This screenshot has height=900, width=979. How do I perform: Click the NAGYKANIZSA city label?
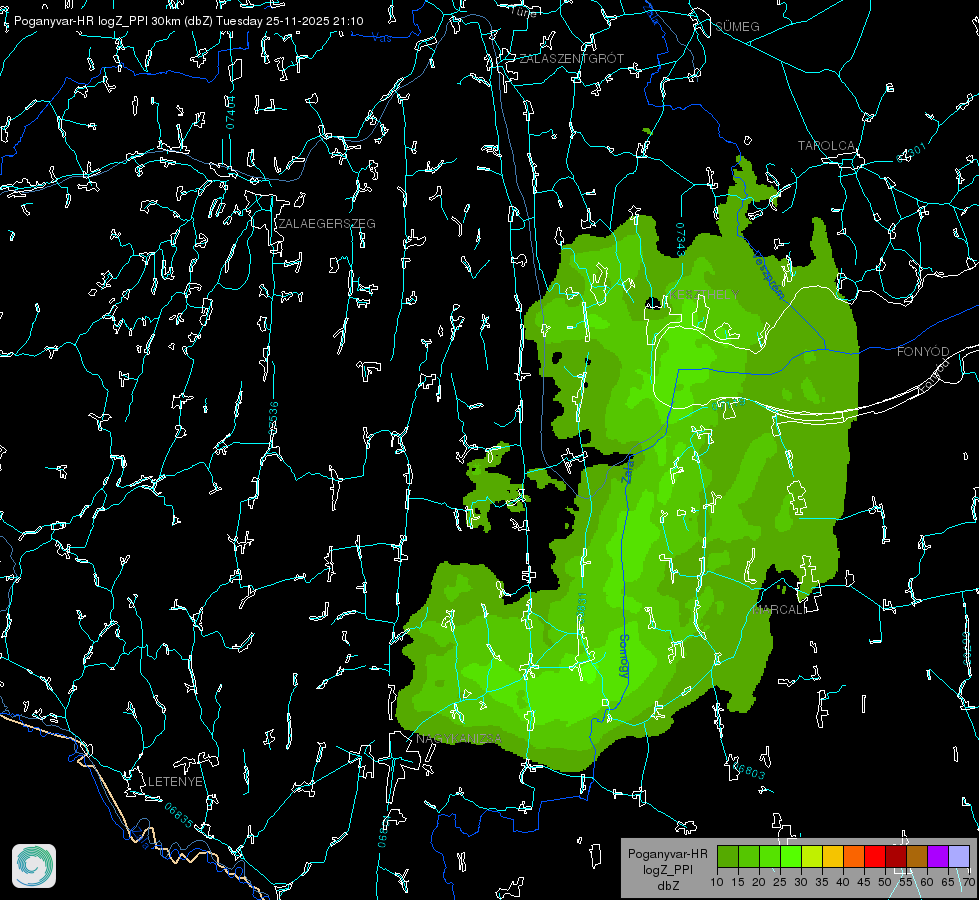click(x=459, y=739)
